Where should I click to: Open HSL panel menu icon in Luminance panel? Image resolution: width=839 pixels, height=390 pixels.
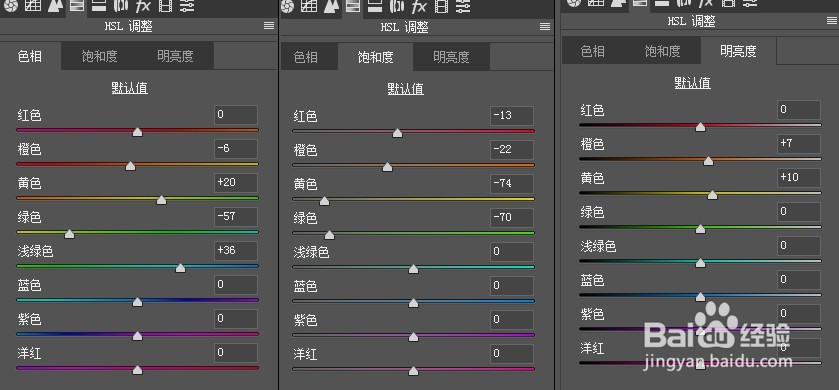(x=832, y=21)
